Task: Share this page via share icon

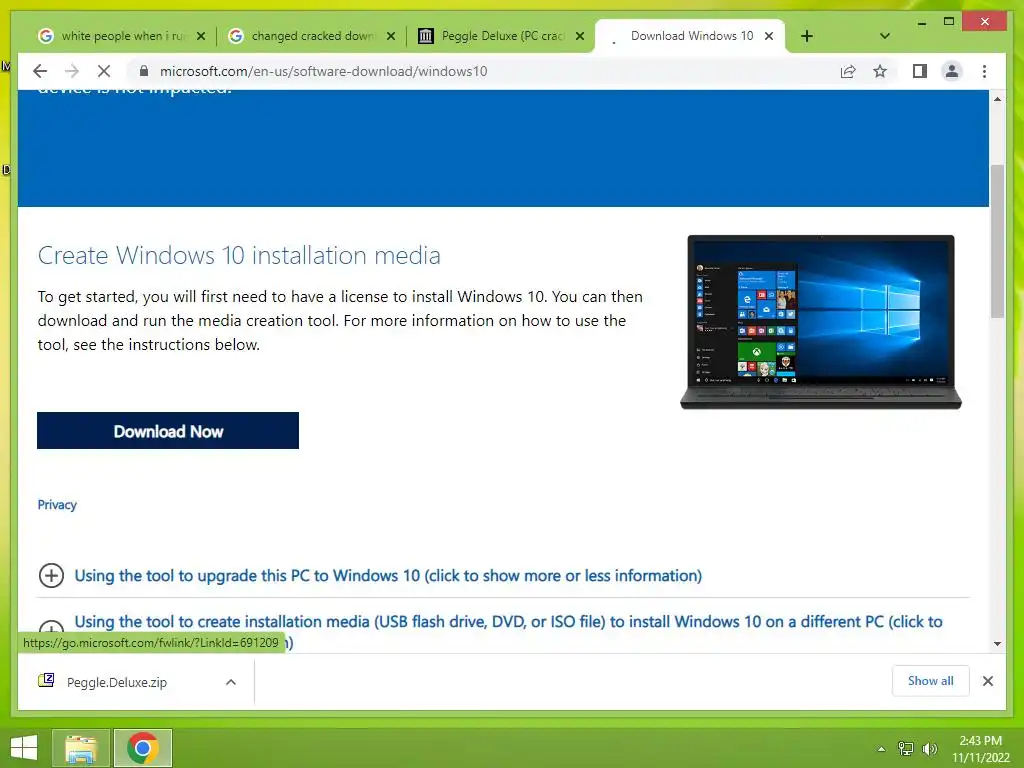Action: tap(848, 71)
